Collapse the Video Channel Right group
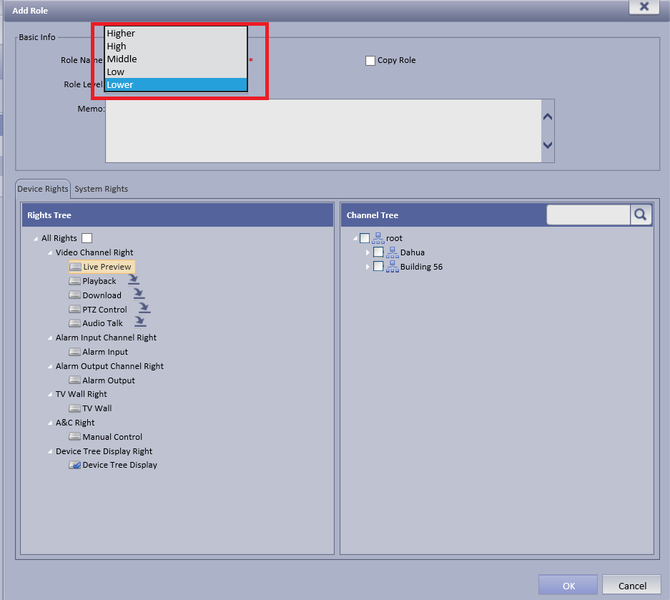 [x=50, y=253]
